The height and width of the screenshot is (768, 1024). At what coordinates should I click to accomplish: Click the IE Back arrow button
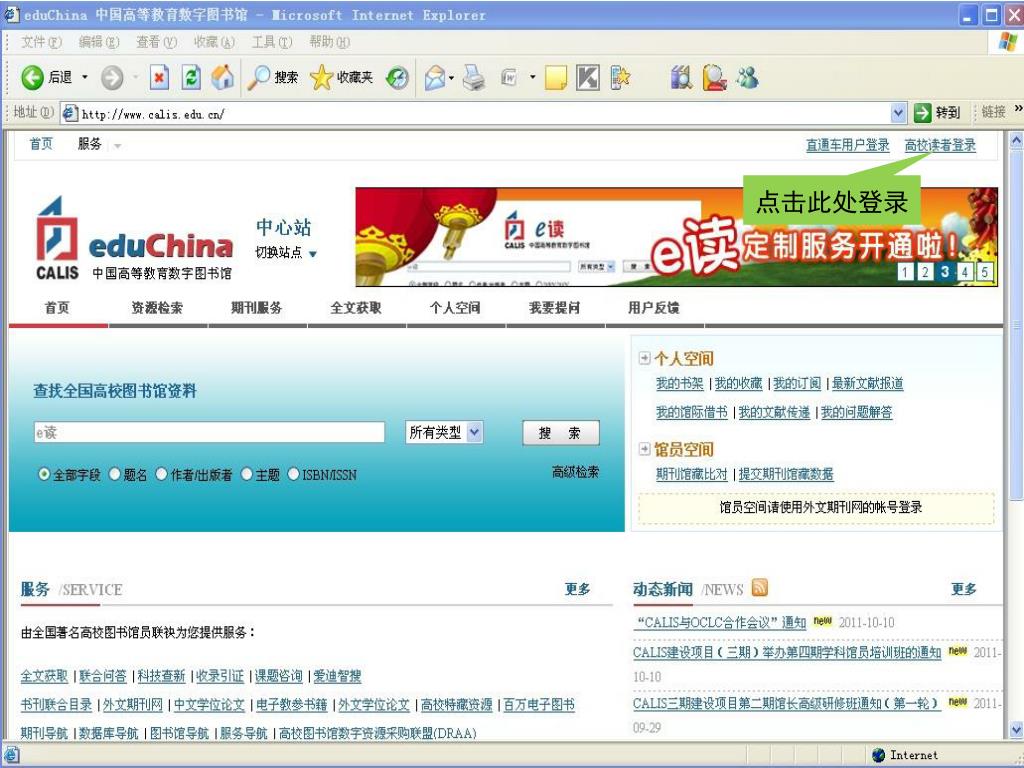tap(32, 78)
